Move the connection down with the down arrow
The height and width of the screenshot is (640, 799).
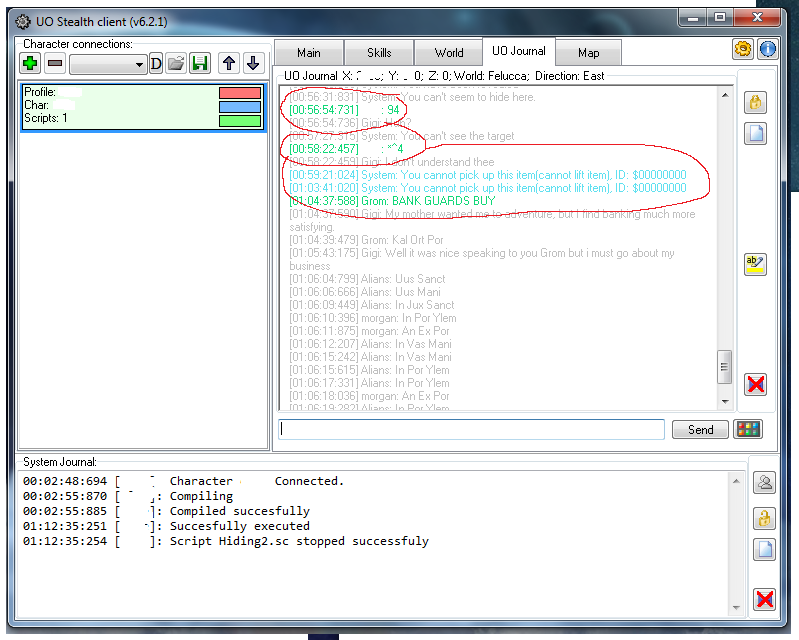253,64
